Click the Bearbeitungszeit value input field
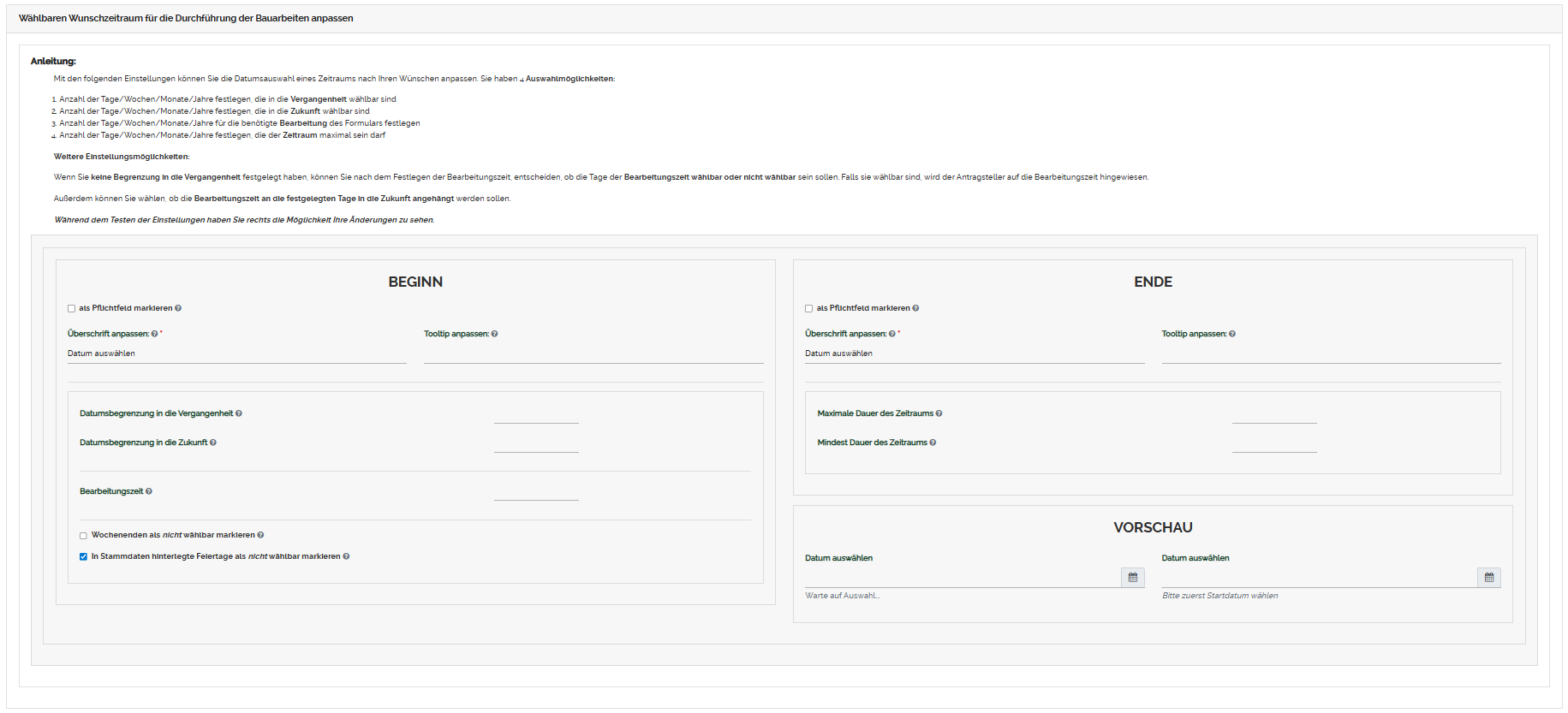This screenshot has width=1568, height=713. [x=536, y=491]
